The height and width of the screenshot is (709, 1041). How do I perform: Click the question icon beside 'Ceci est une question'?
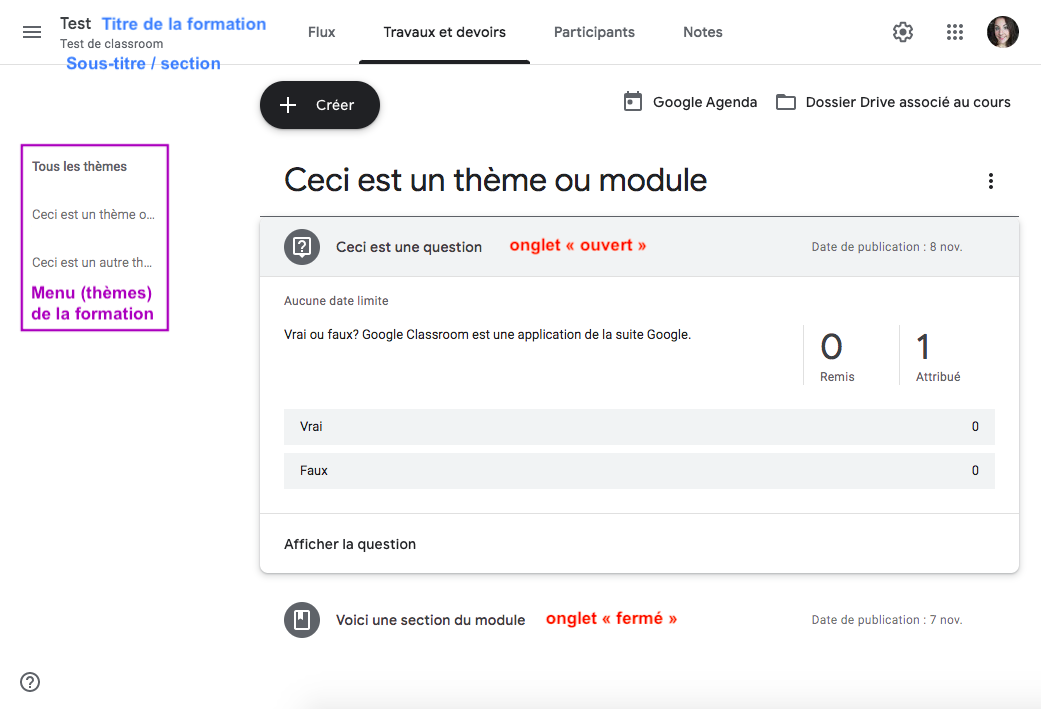click(302, 247)
